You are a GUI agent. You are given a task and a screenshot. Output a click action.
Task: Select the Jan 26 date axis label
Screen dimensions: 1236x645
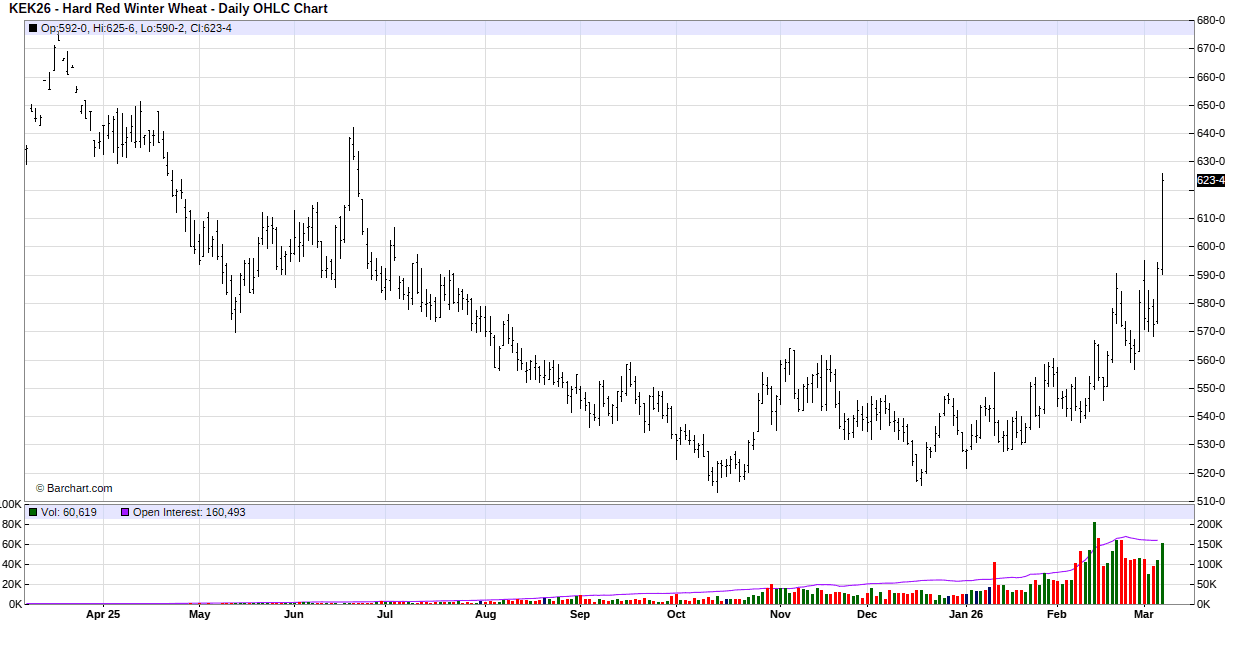point(965,615)
